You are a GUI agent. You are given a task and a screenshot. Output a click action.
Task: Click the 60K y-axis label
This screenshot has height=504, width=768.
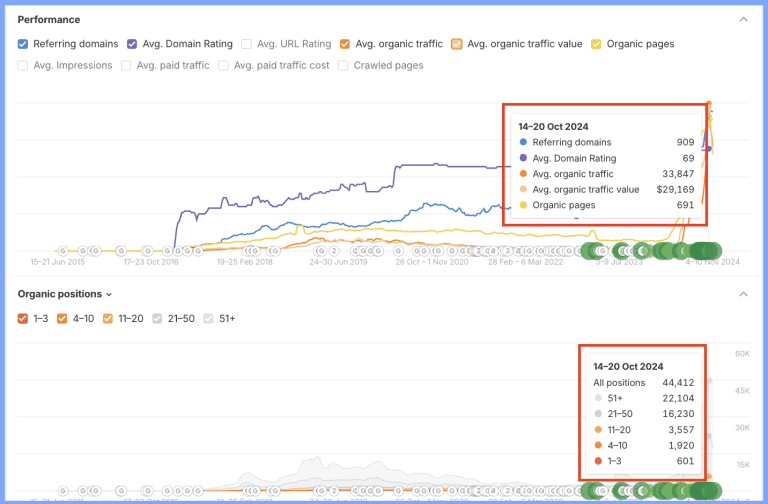click(742, 354)
